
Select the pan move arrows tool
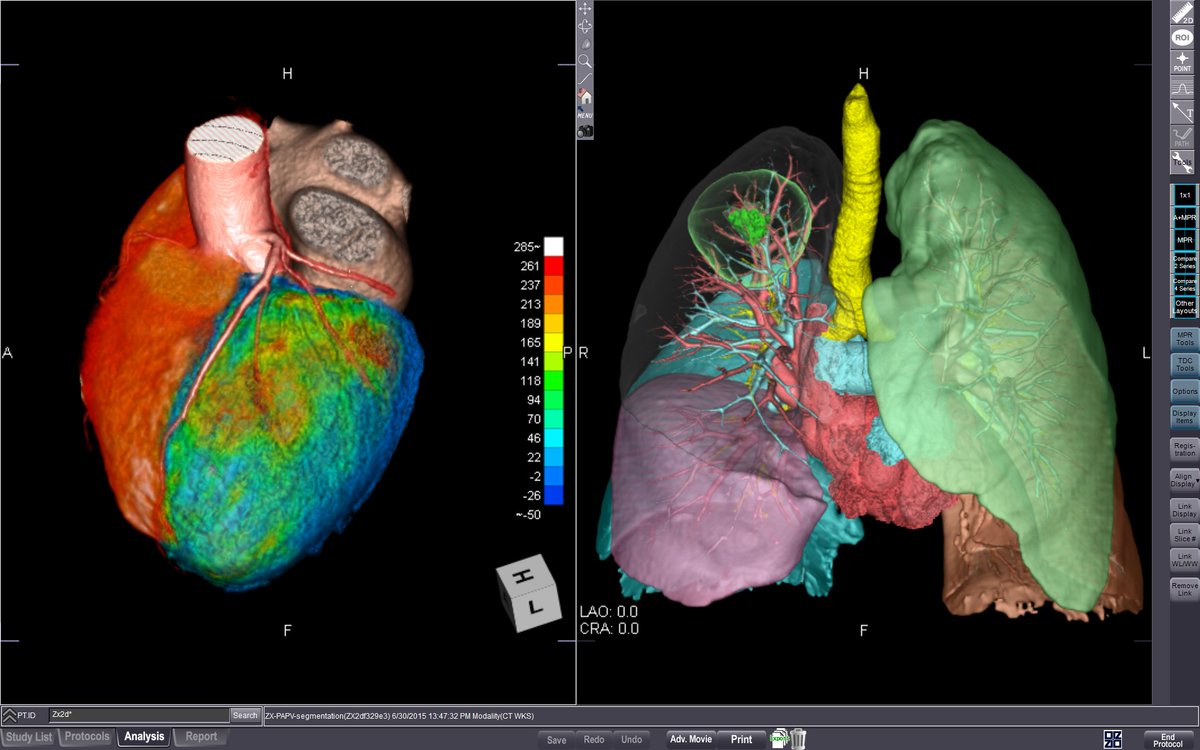[x=585, y=8]
